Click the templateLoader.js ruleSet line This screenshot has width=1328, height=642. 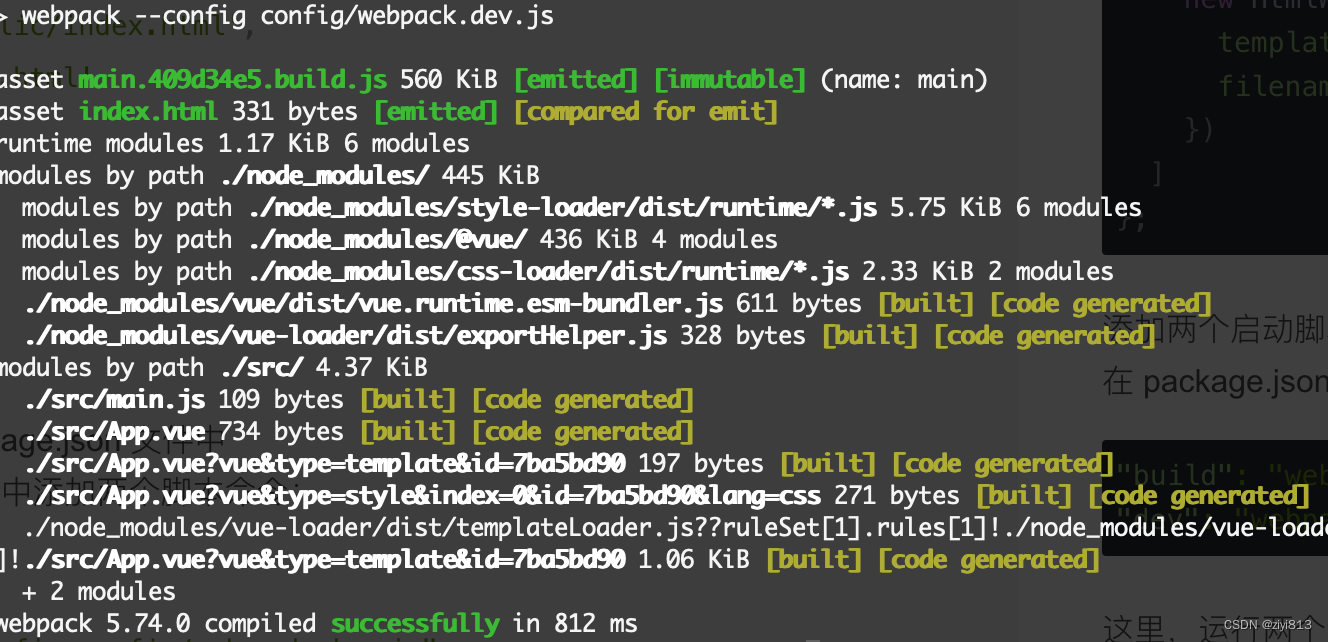tap(675, 527)
